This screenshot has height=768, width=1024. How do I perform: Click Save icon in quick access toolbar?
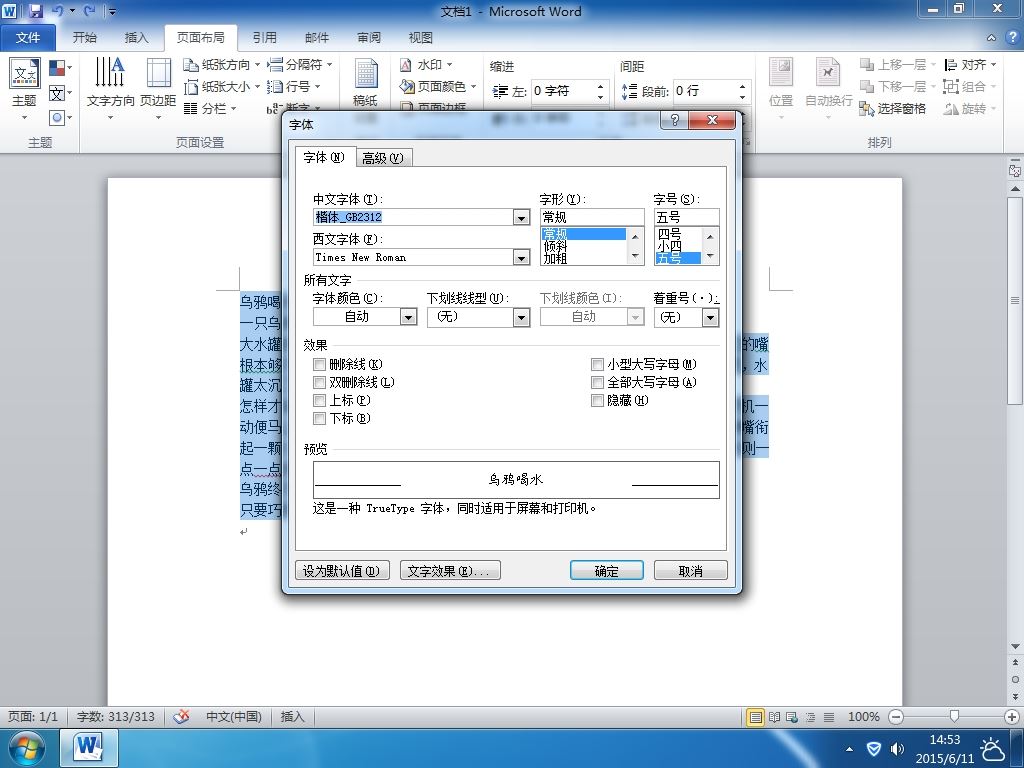point(35,11)
